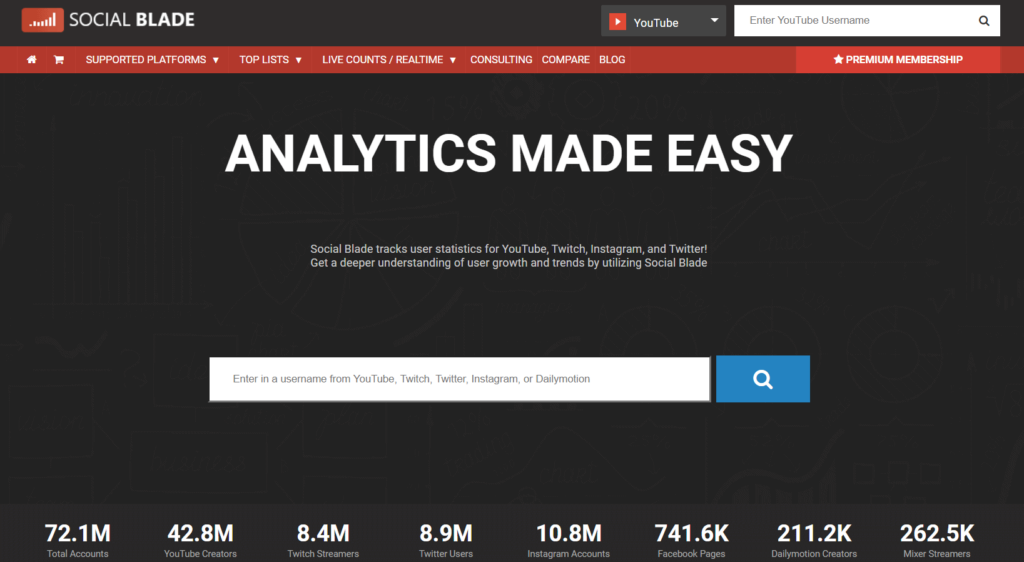This screenshot has width=1024, height=562.
Task: Open the Consulting page
Action: pyautogui.click(x=501, y=59)
